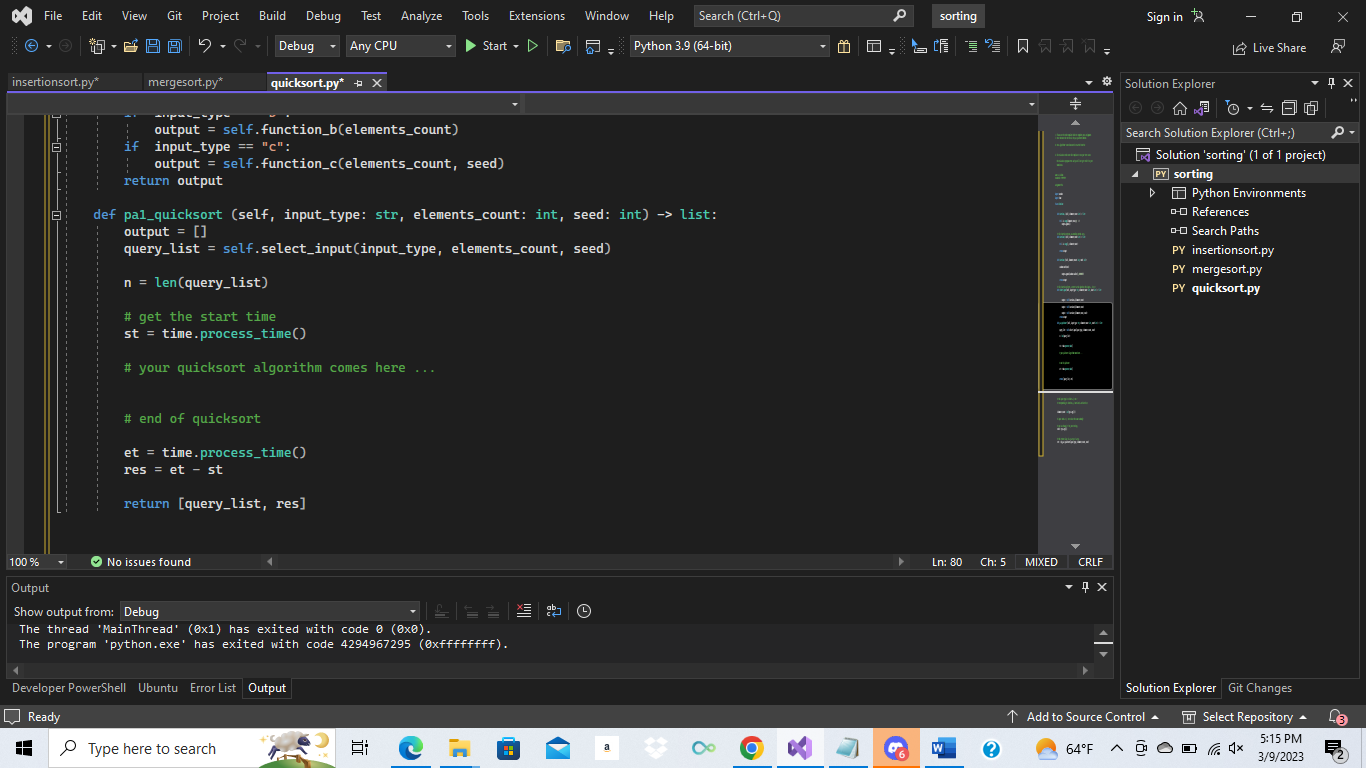The width and height of the screenshot is (1366, 768).
Task: Click the Save All double-disk icon
Action: pyautogui.click(x=174, y=46)
